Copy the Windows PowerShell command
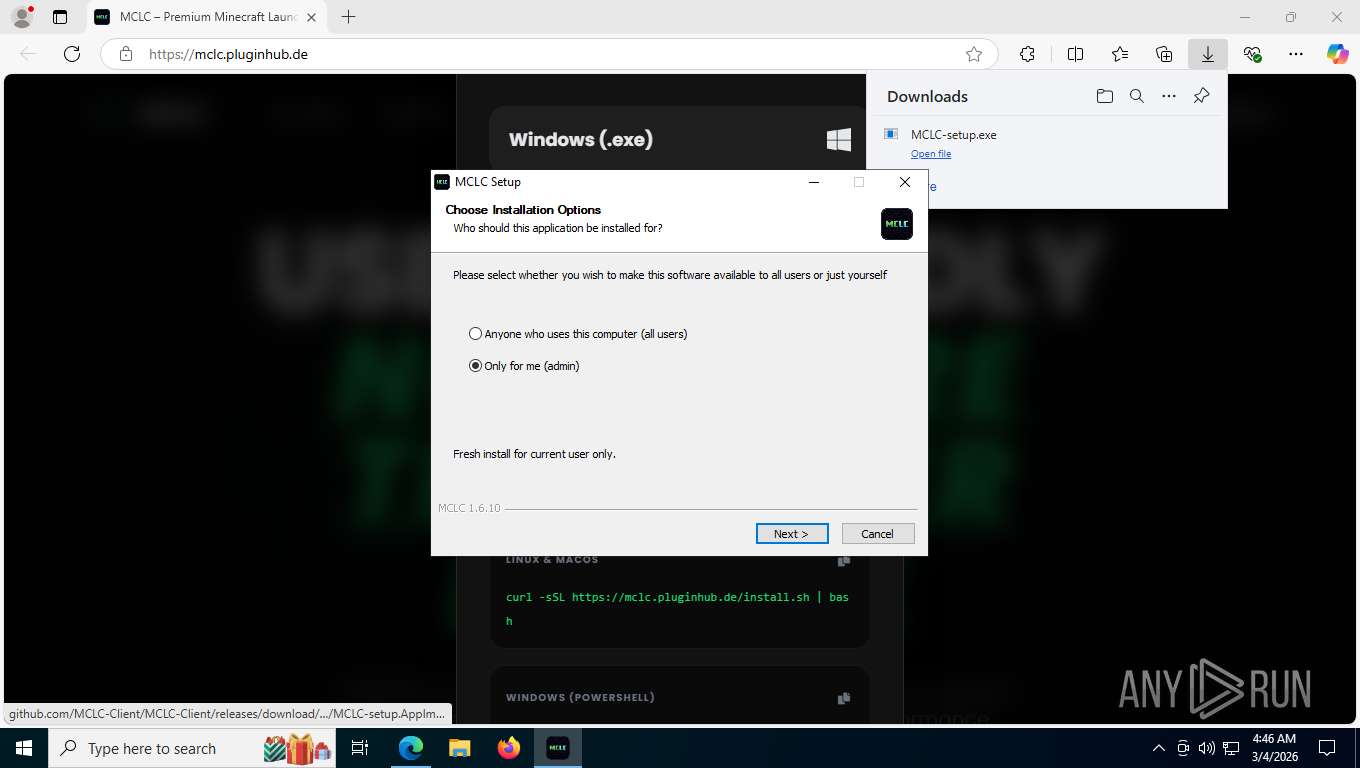The height and width of the screenshot is (768, 1360). click(844, 698)
